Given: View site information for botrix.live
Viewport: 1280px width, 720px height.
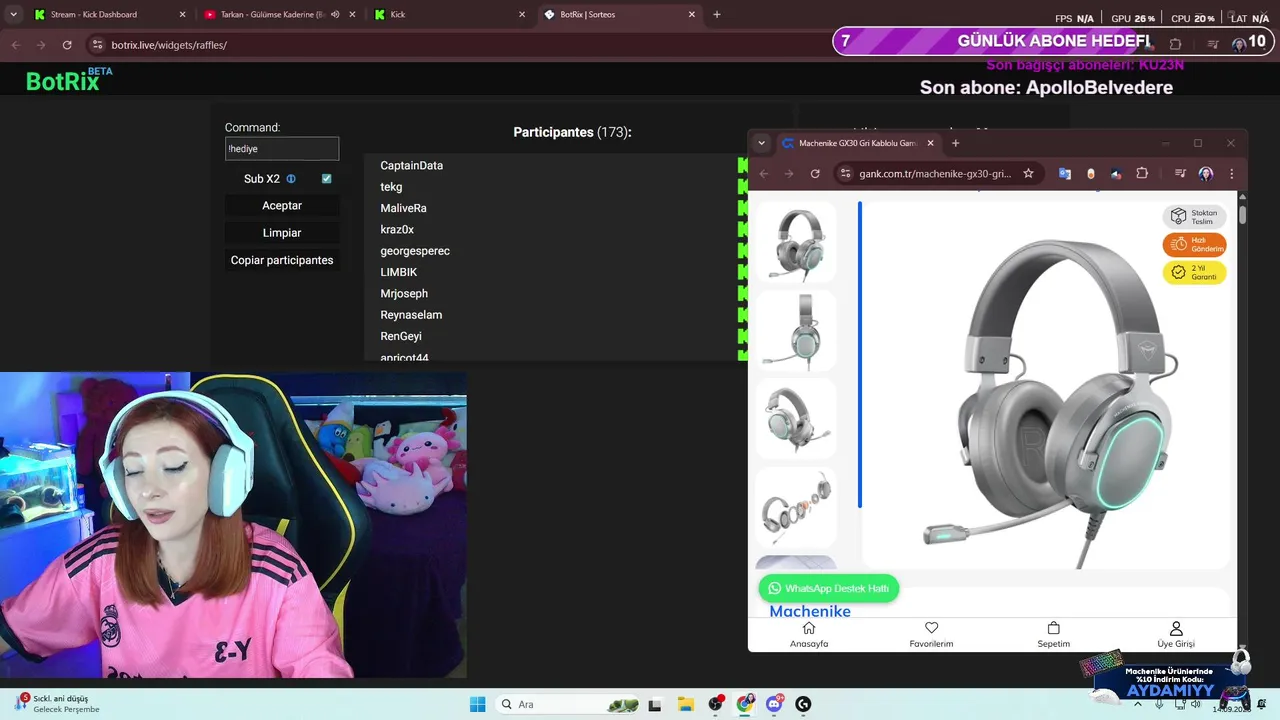Looking at the screenshot, I should (x=97, y=45).
